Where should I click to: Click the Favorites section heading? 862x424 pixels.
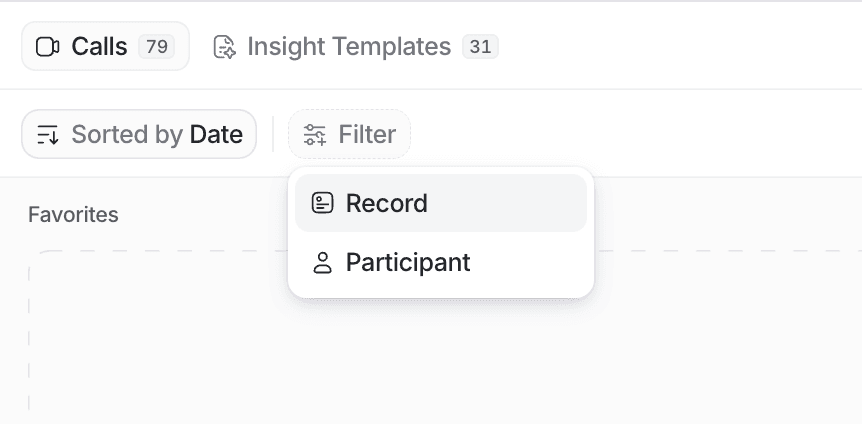(x=73, y=214)
